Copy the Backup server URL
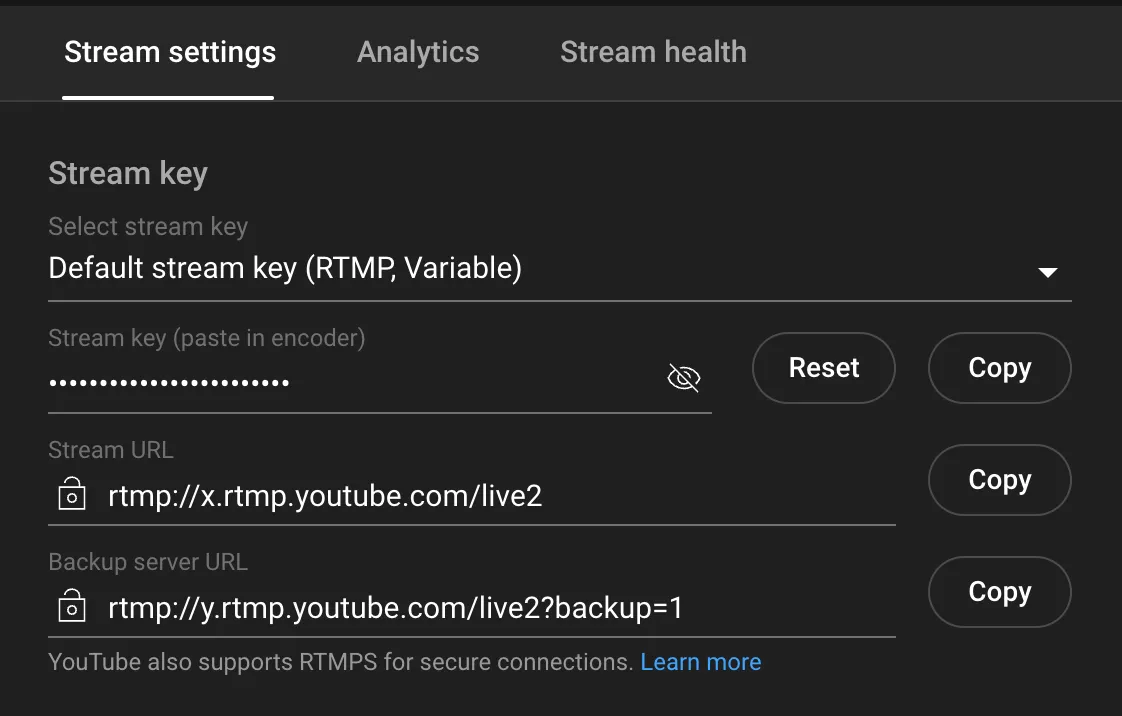 pyautogui.click(x=1000, y=592)
